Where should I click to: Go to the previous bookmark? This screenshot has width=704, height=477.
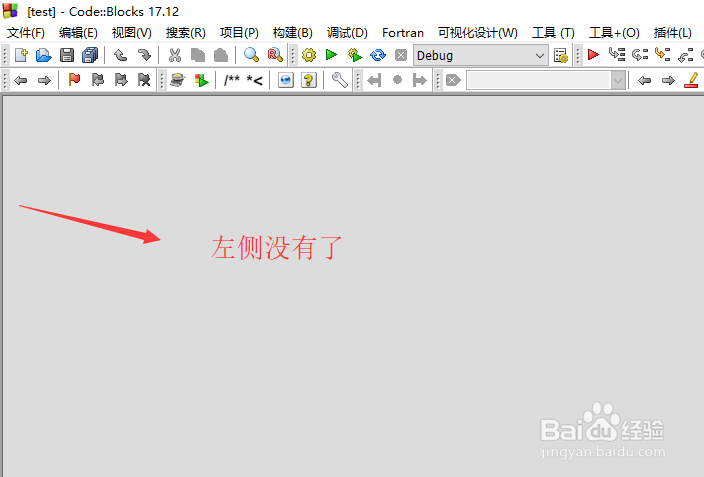click(x=97, y=80)
